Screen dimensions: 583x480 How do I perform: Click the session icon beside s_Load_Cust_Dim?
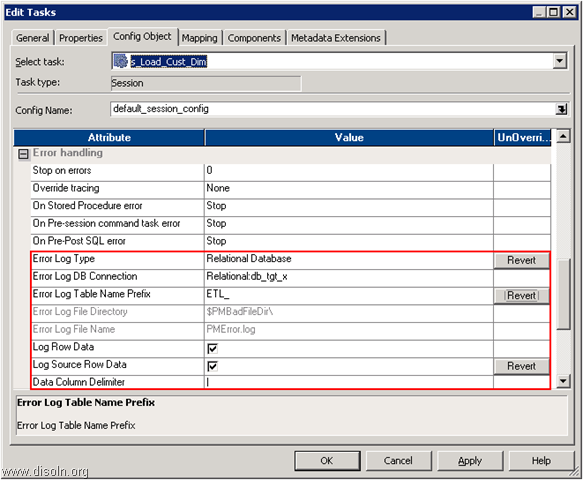click(120, 61)
